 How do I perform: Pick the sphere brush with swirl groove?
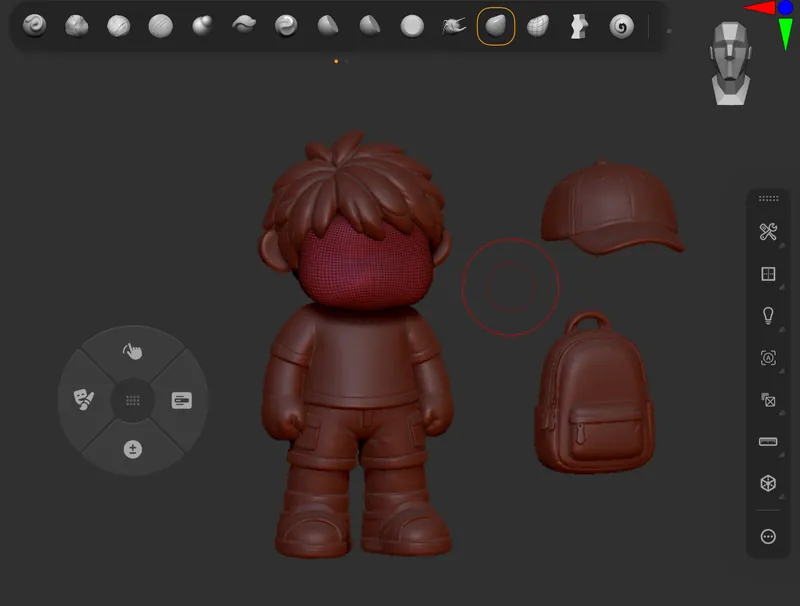286,26
